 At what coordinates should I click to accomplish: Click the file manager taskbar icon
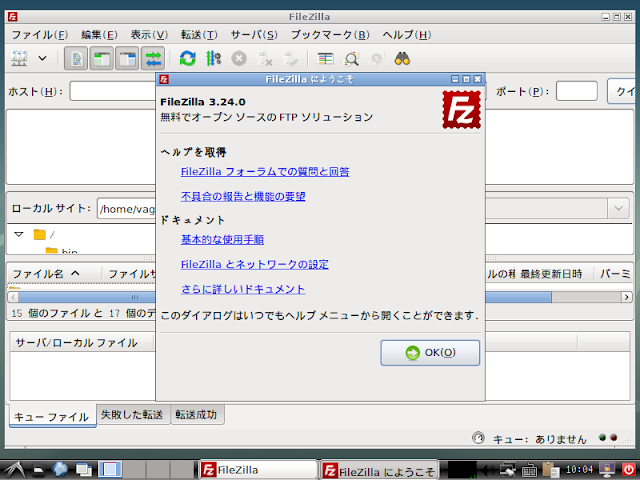38,471
